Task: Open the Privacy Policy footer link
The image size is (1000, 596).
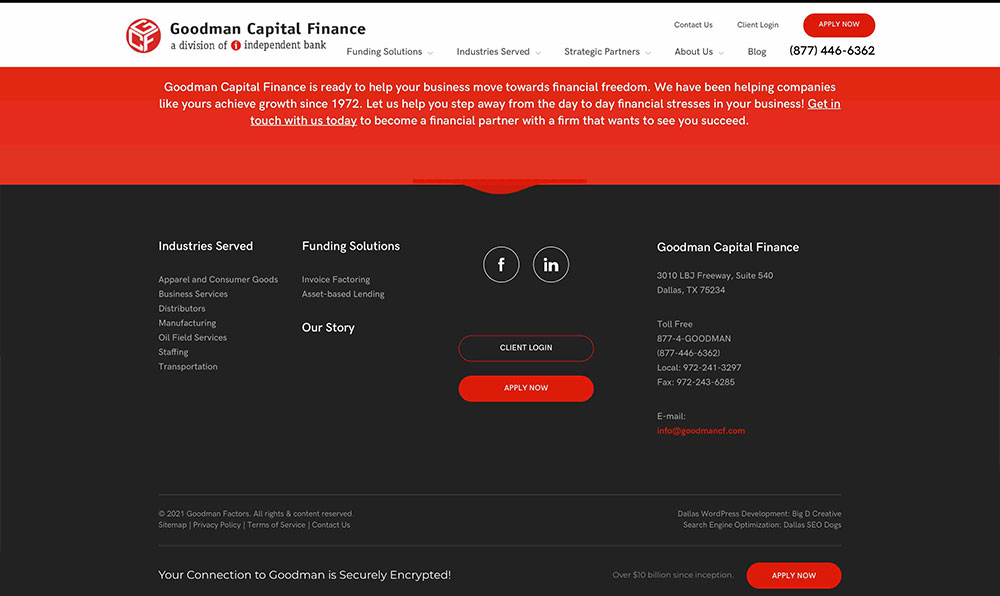Action: (217, 525)
